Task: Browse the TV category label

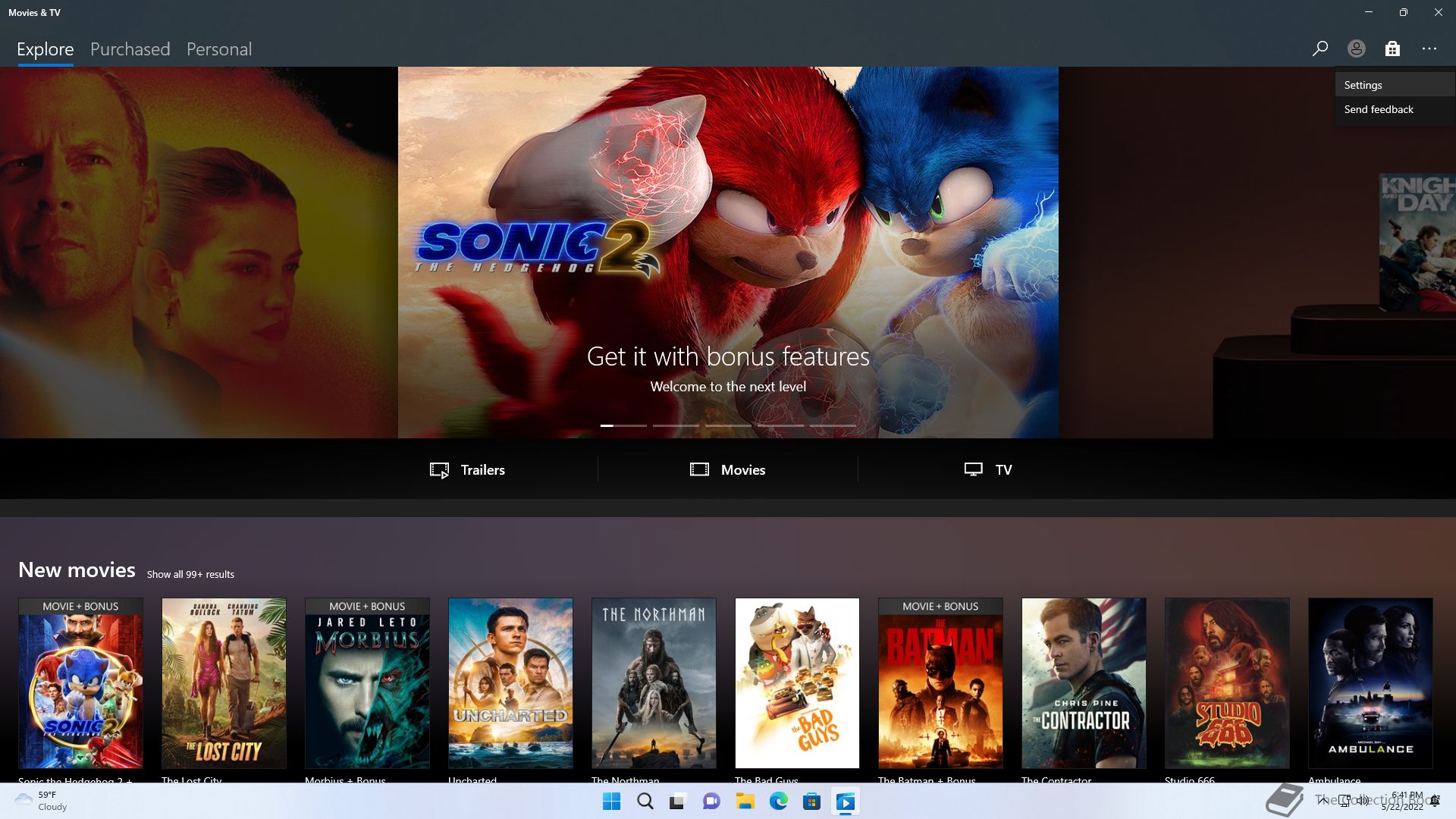Action: (x=1003, y=470)
